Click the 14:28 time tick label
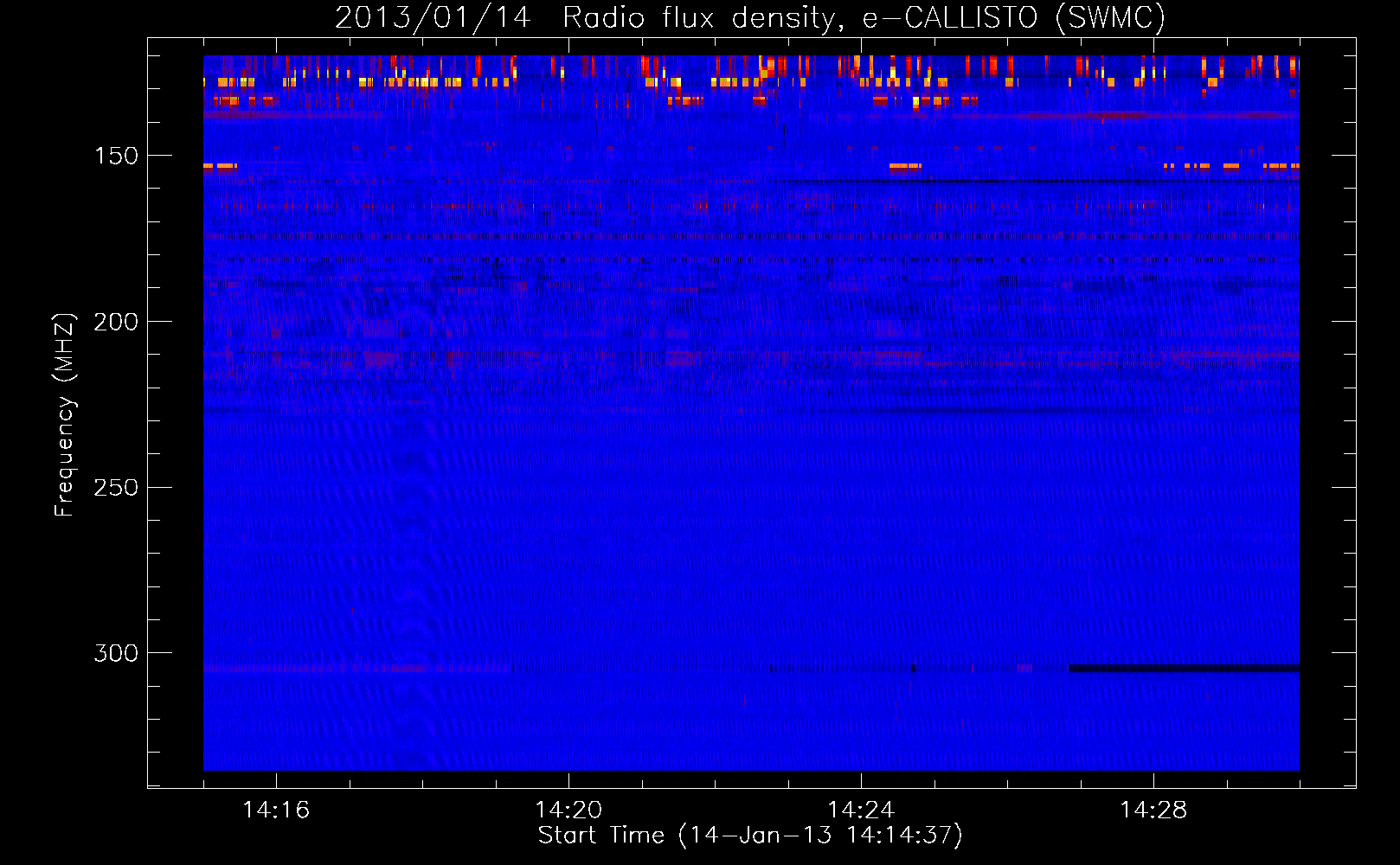This screenshot has width=1400, height=865. [1153, 810]
